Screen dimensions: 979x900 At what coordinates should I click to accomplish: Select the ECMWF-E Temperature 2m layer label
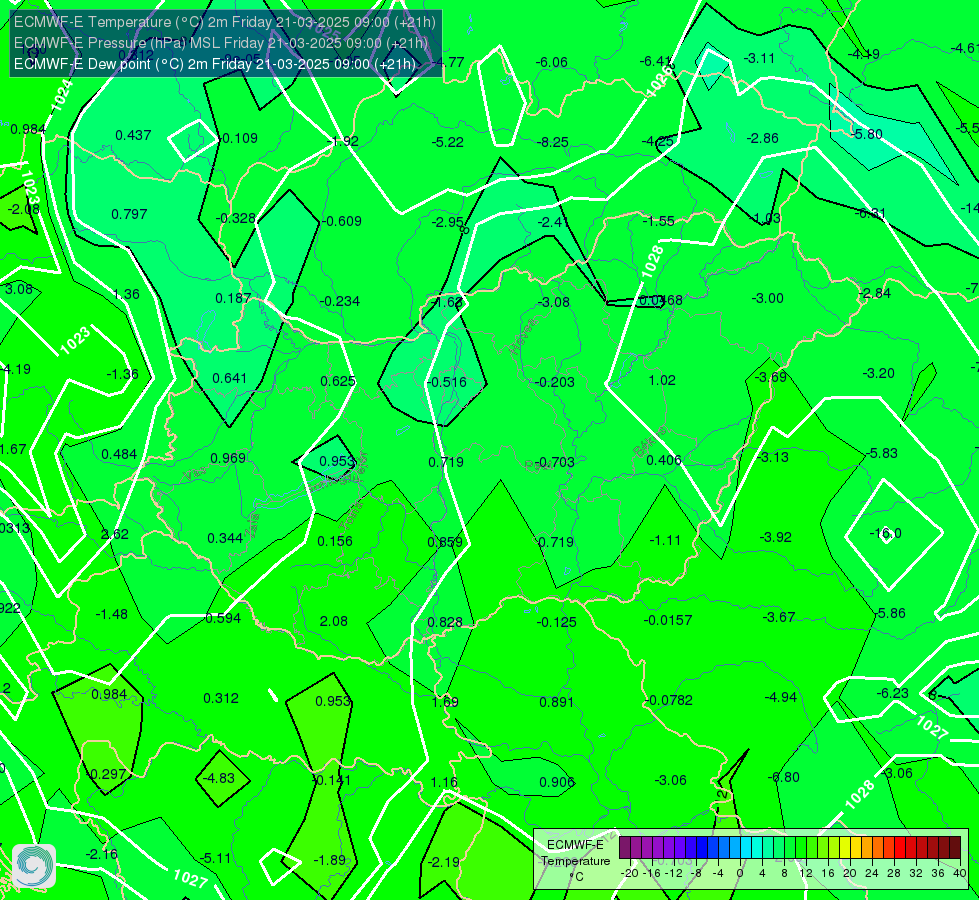click(225, 22)
